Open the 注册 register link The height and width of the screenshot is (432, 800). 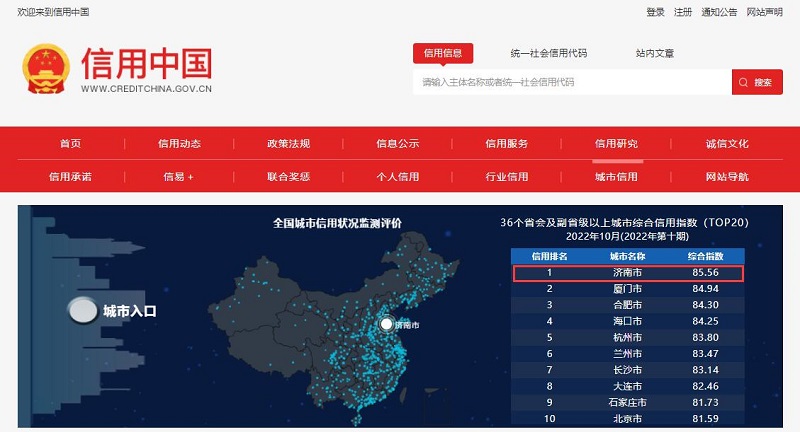[x=683, y=12]
